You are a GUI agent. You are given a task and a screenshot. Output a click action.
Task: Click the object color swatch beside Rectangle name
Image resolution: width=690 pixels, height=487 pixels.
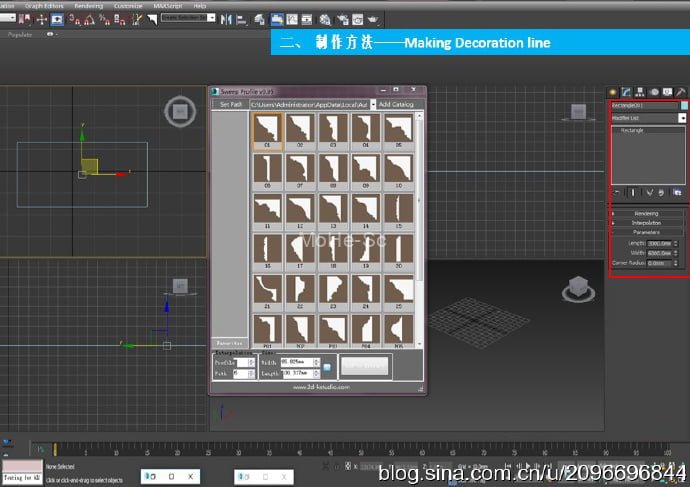684,105
